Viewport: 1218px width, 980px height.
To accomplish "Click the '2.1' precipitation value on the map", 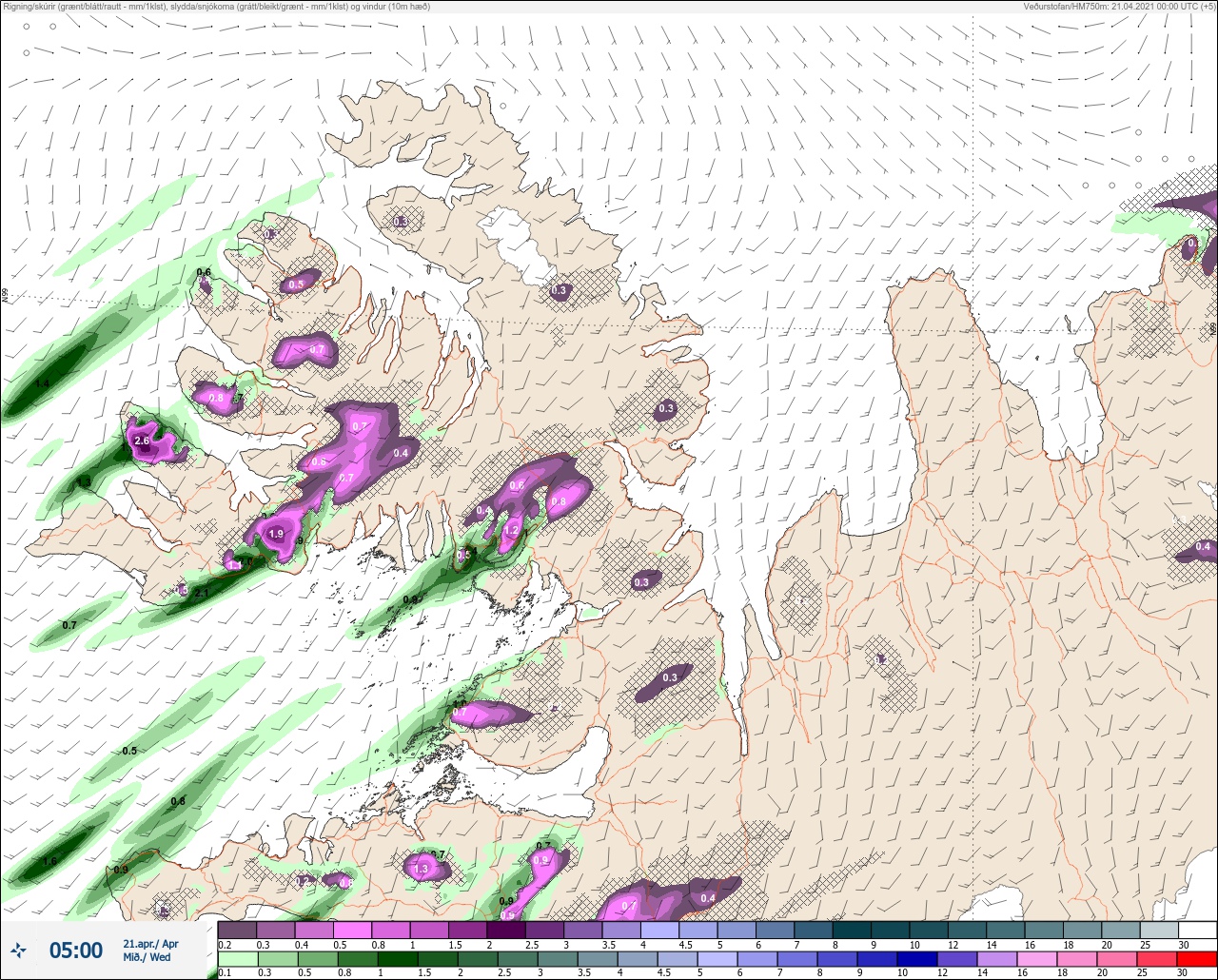I will [x=202, y=594].
